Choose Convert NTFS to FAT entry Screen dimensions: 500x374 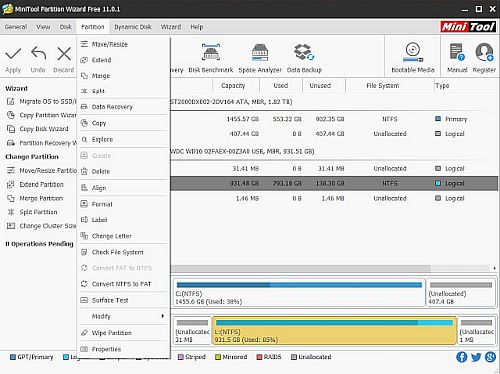tap(123, 284)
